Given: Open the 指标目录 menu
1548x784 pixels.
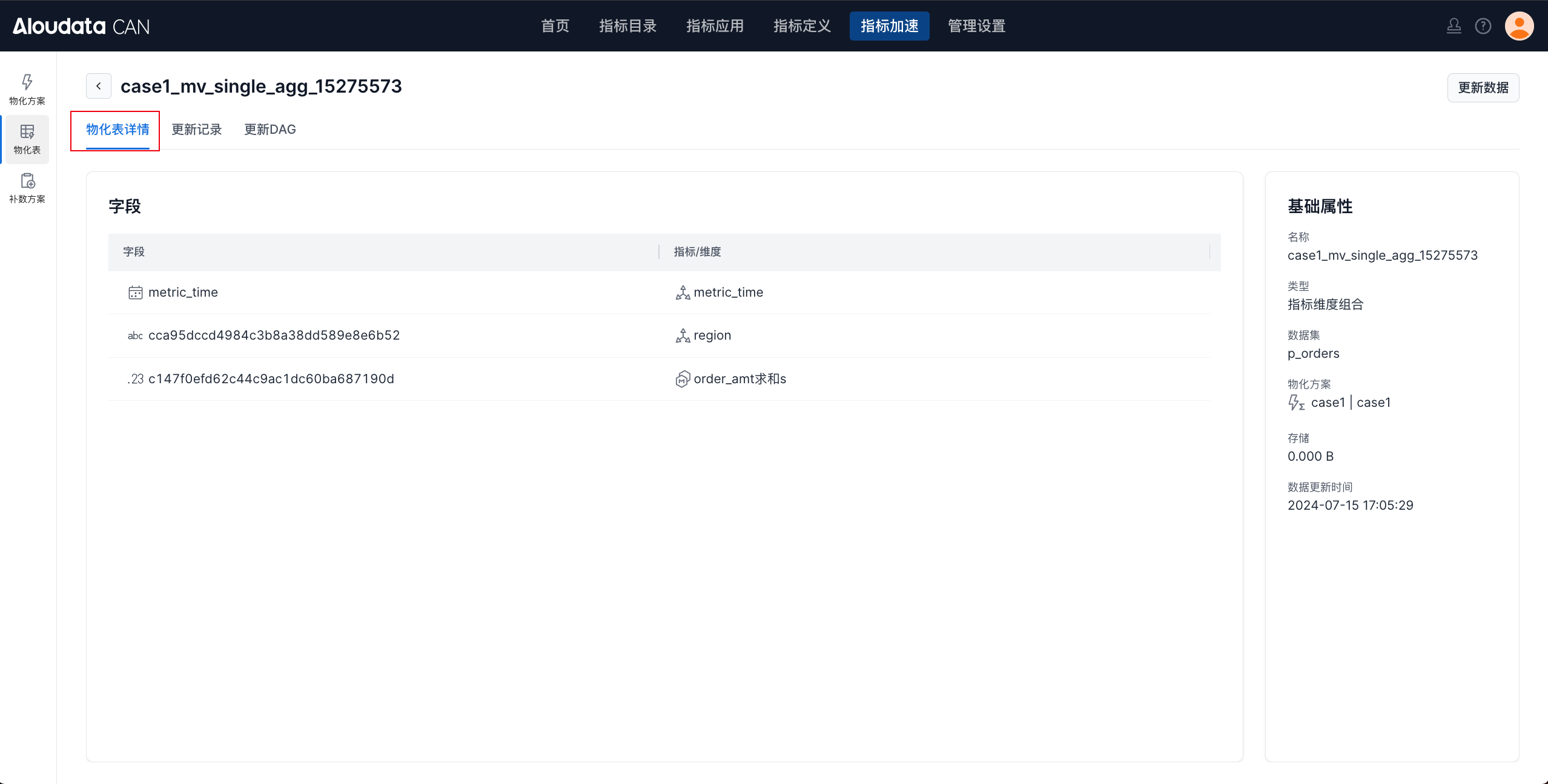Looking at the screenshot, I should [628, 26].
